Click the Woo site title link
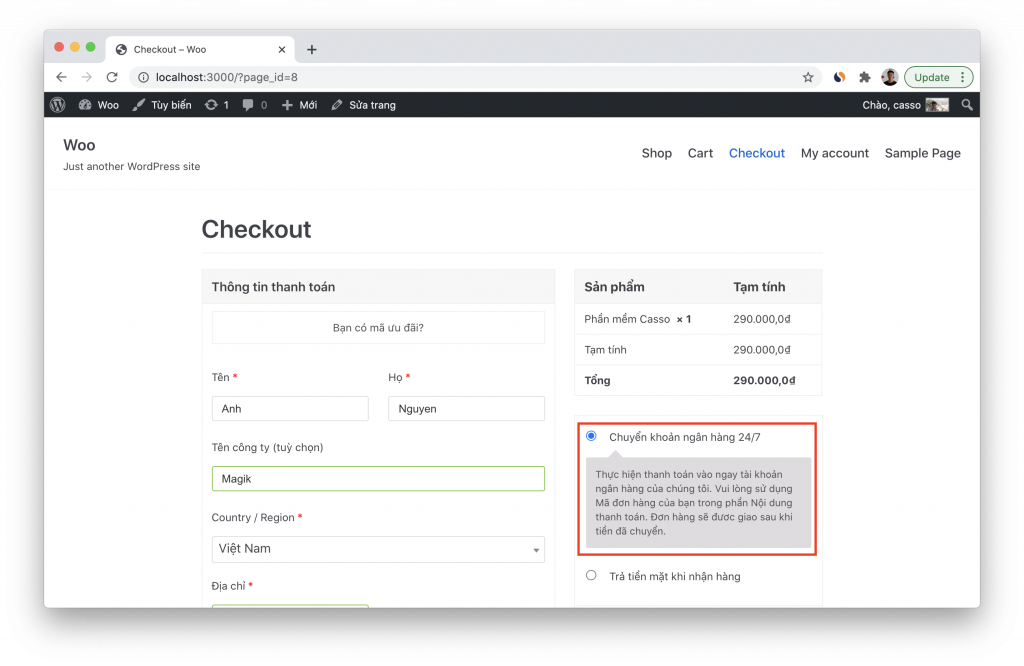This screenshot has height=666, width=1024. point(79,145)
